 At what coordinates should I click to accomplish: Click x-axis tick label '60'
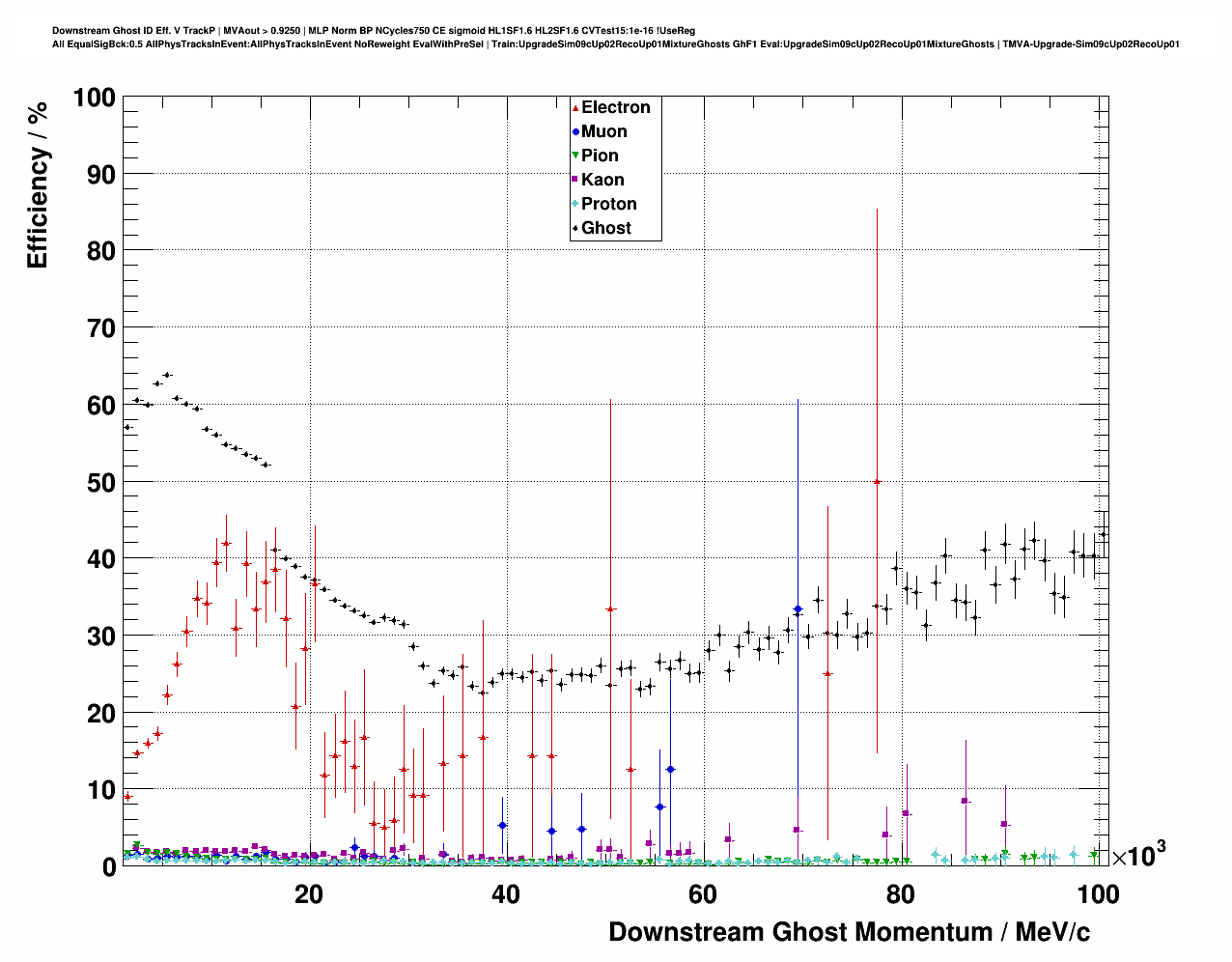point(703,894)
